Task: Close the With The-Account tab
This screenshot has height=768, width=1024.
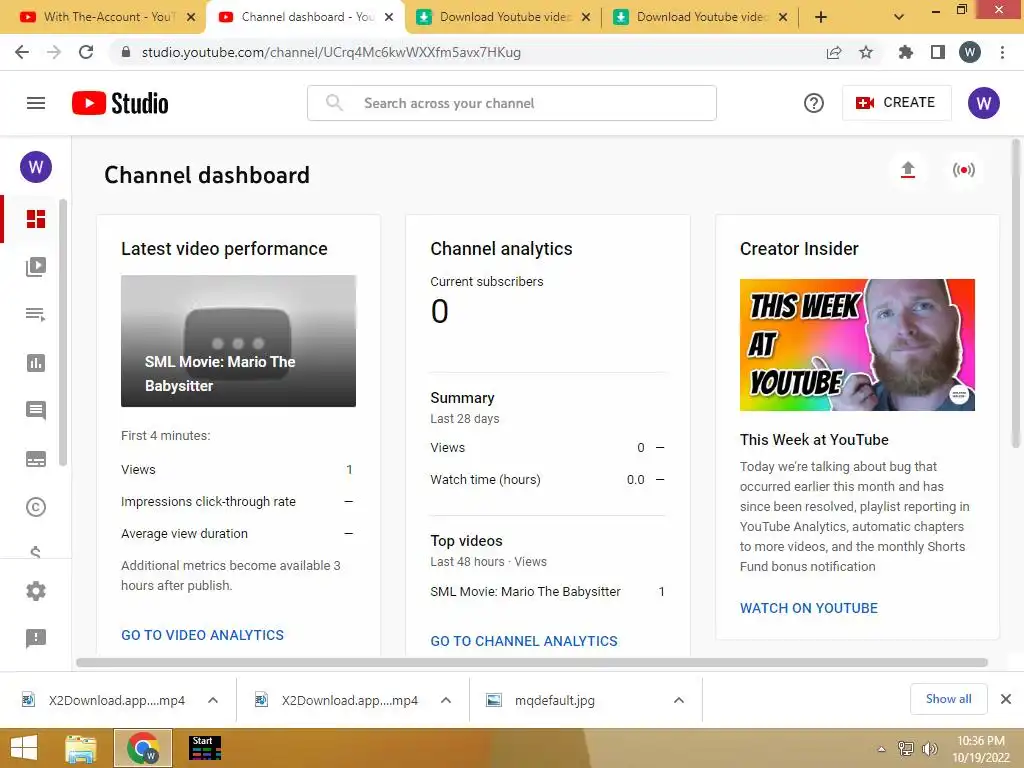Action: click(x=191, y=17)
